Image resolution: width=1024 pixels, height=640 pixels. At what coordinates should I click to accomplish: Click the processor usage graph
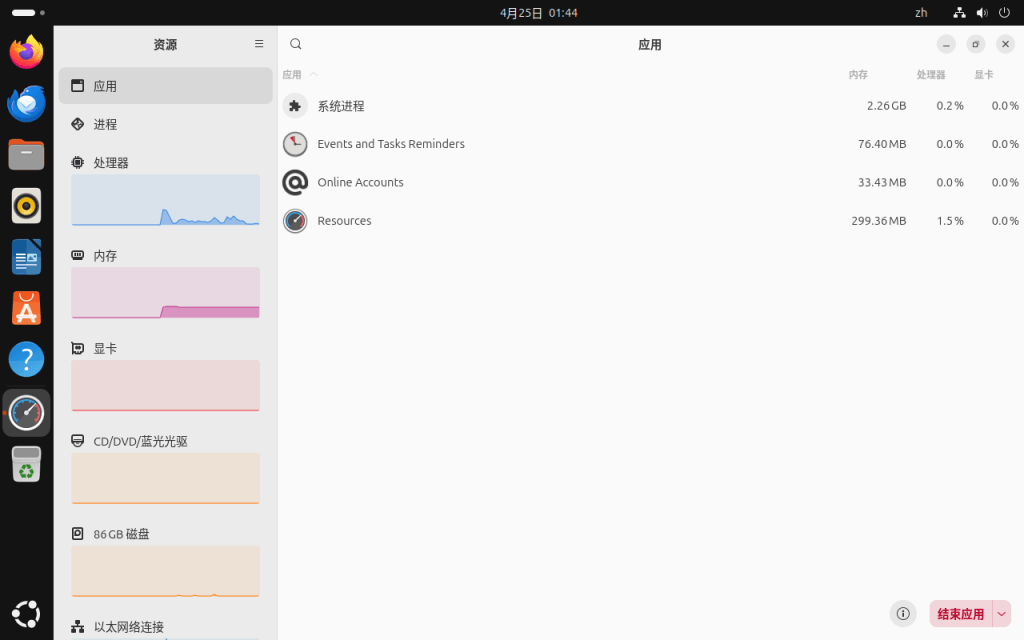coord(165,200)
